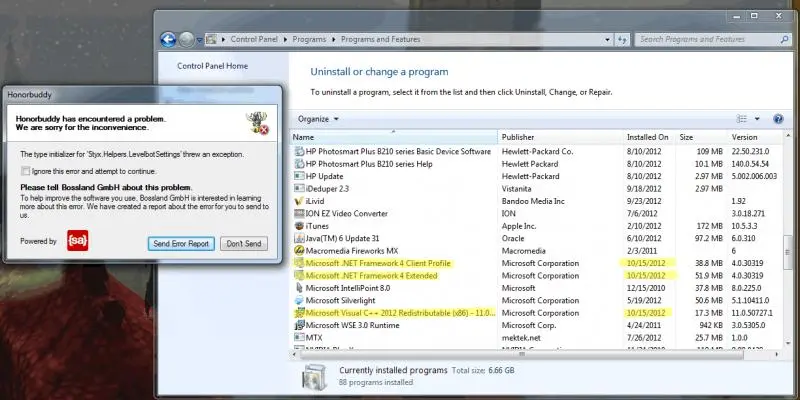Screen dimensions: 800x400
Task: Click the Oracle publisher cell
Action: tap(513, 238)
